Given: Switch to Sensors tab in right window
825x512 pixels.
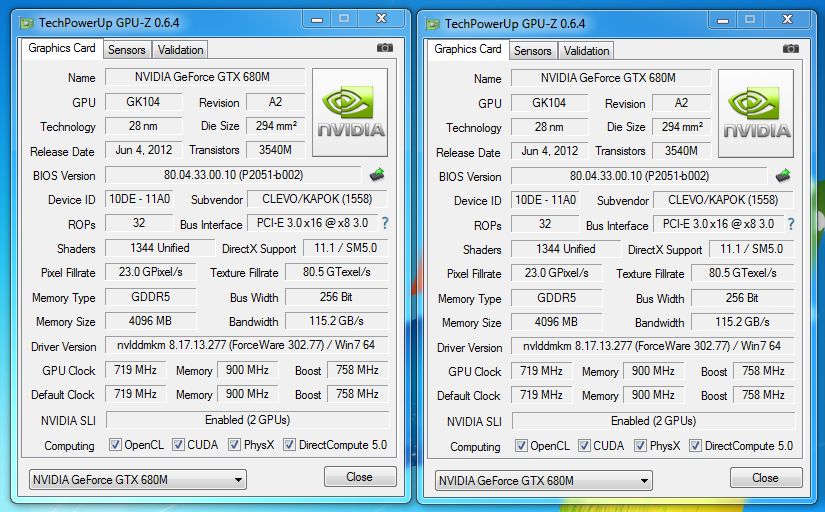Looking at the screenshot, I should [532, 51].
